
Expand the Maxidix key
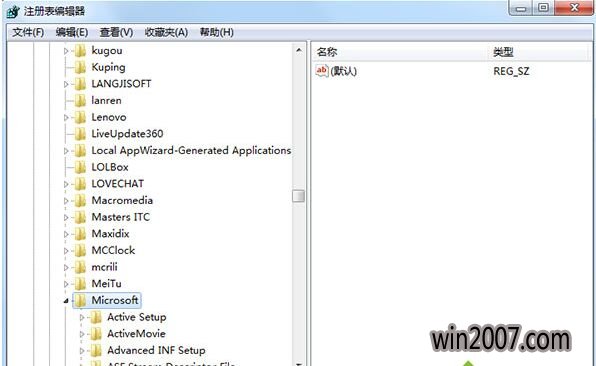66,234
